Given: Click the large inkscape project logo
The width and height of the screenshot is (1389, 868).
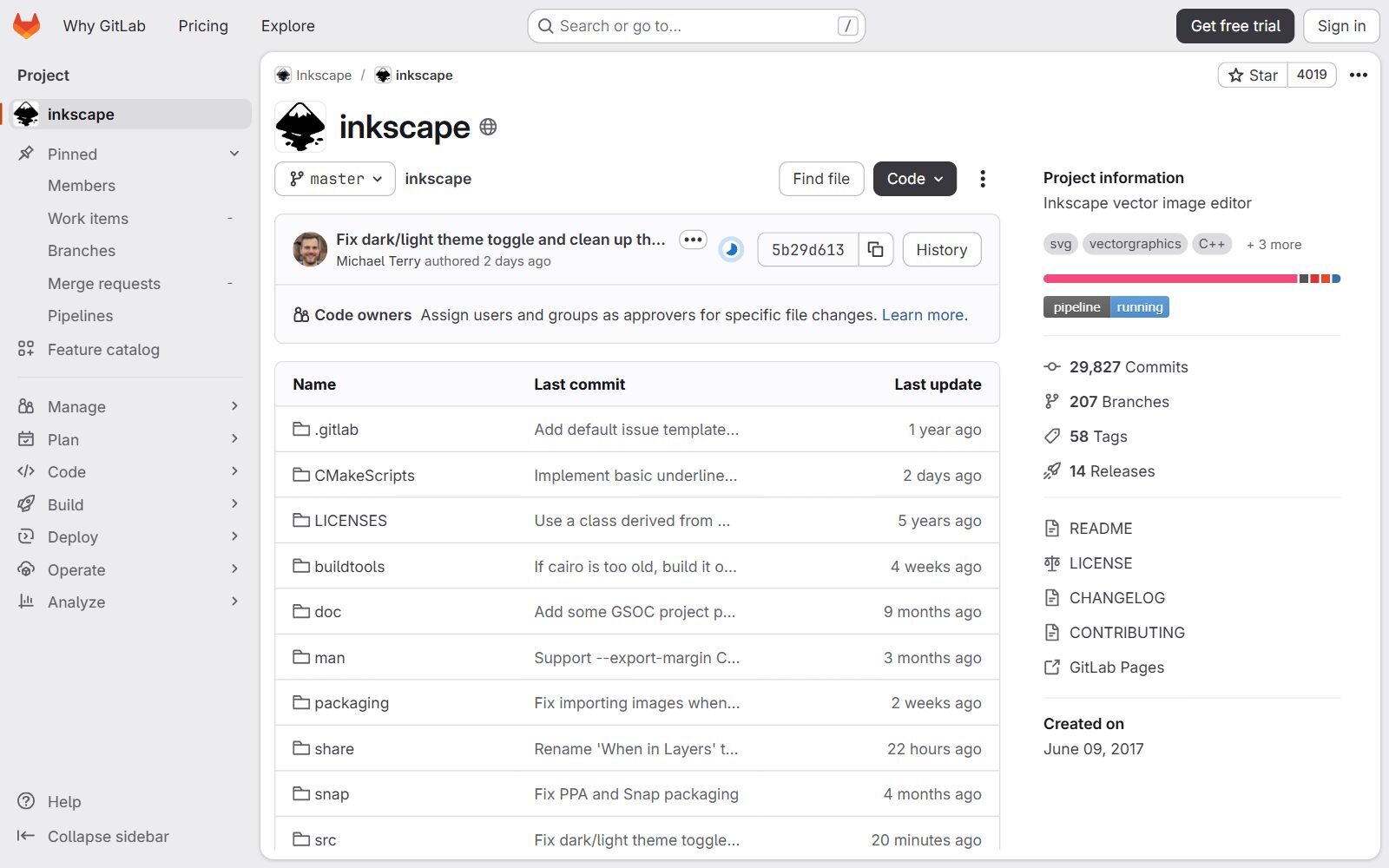Looking at the screenshot, I should 300,127.
